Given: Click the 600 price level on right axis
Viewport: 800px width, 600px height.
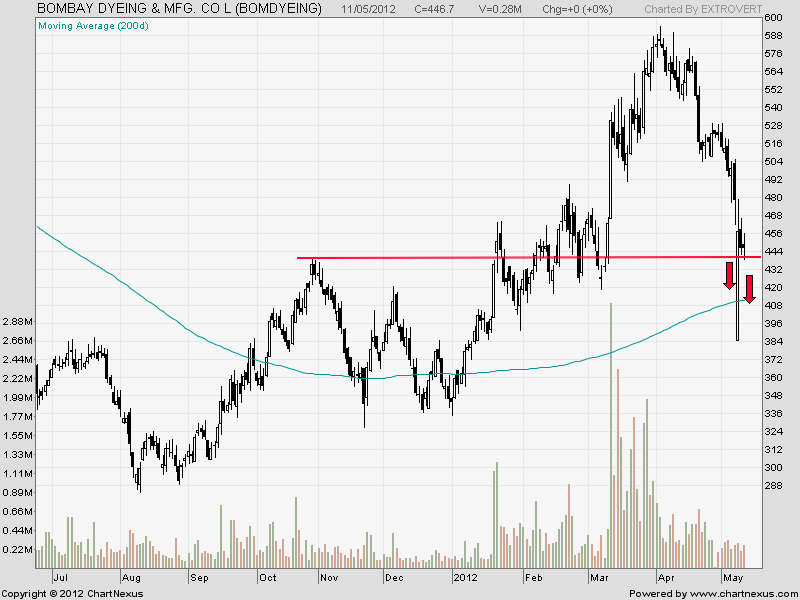Looking at the screenshot, I should tap(773, 18).
